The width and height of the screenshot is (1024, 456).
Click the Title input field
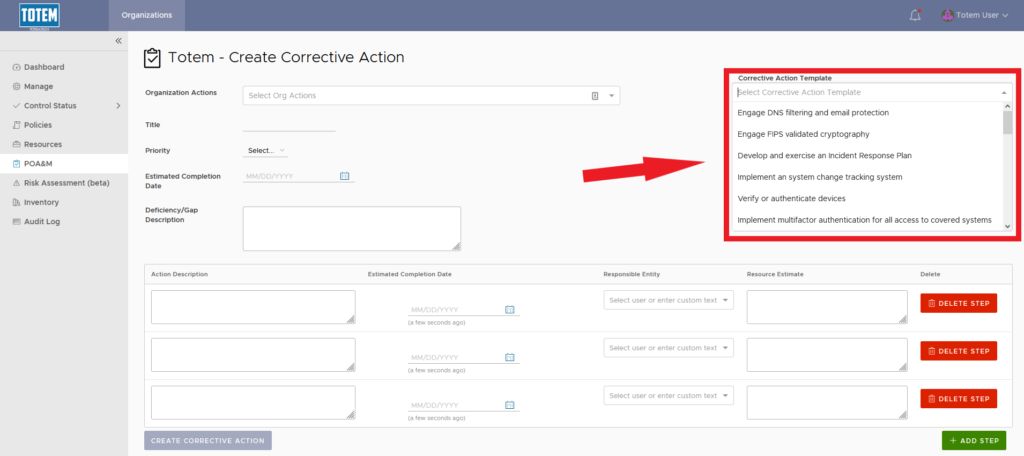click(x=289, y=125)
